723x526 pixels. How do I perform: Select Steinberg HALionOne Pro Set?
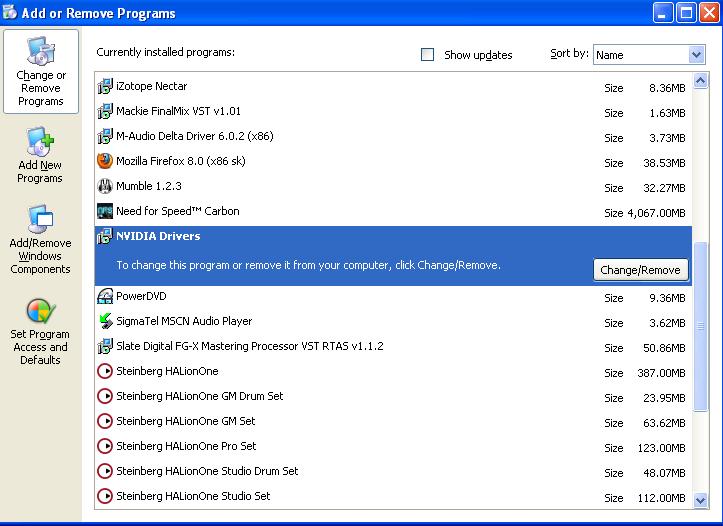(393, 446)
